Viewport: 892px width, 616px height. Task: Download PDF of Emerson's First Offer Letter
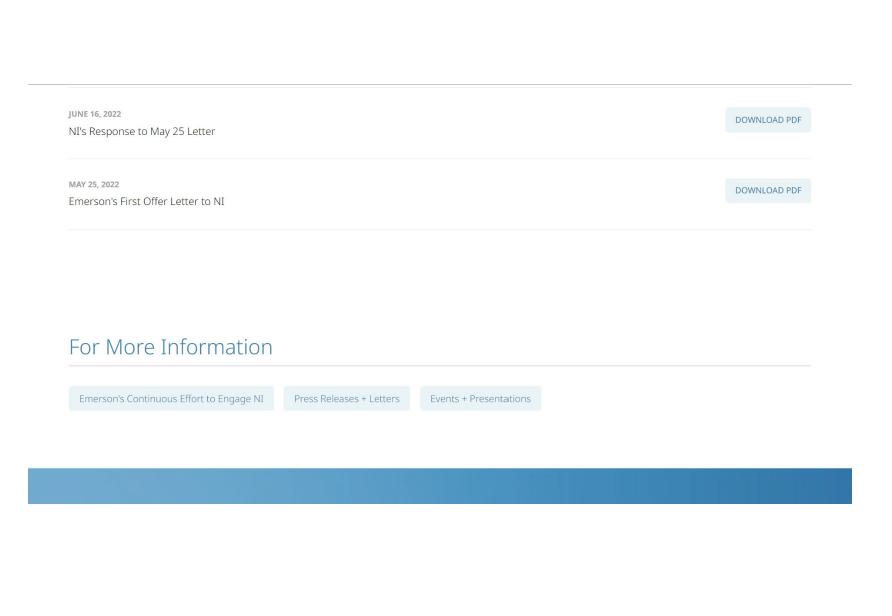coord(767,191)
